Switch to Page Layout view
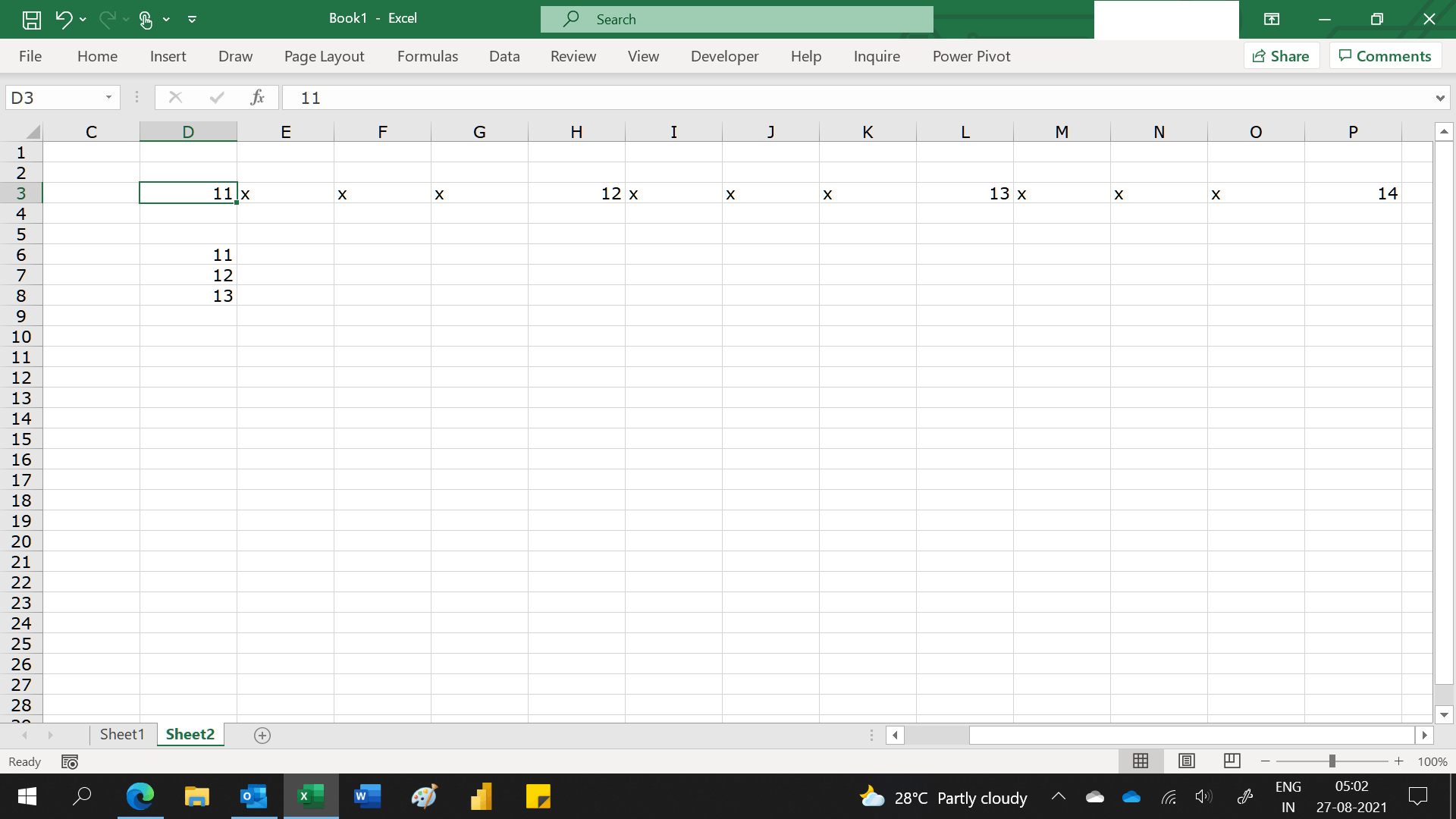The width and height of the screenshot is (1456, 819). click(1186, 761)
